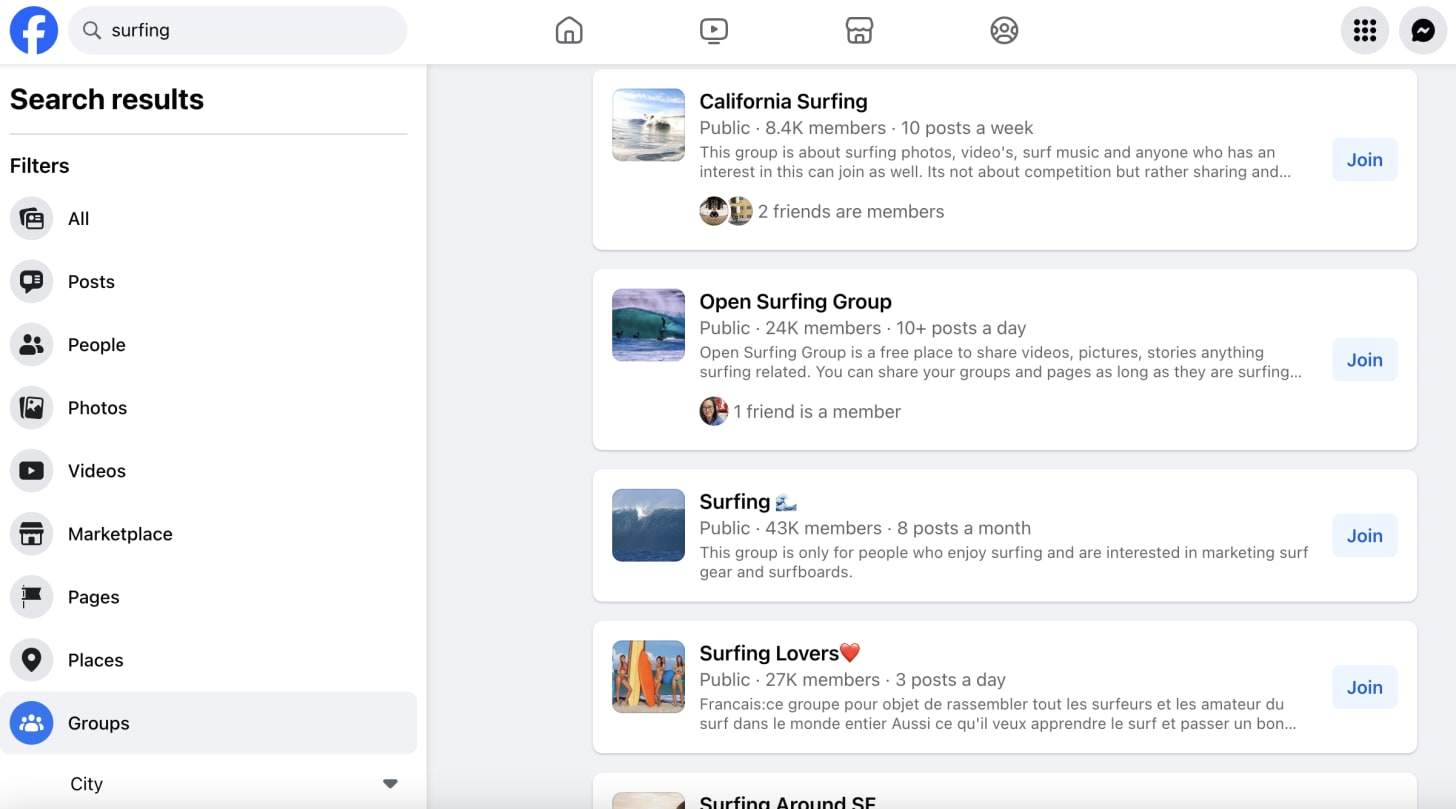Join the California Surfing group
The image size is (1456, 809).
(1364, 160)
